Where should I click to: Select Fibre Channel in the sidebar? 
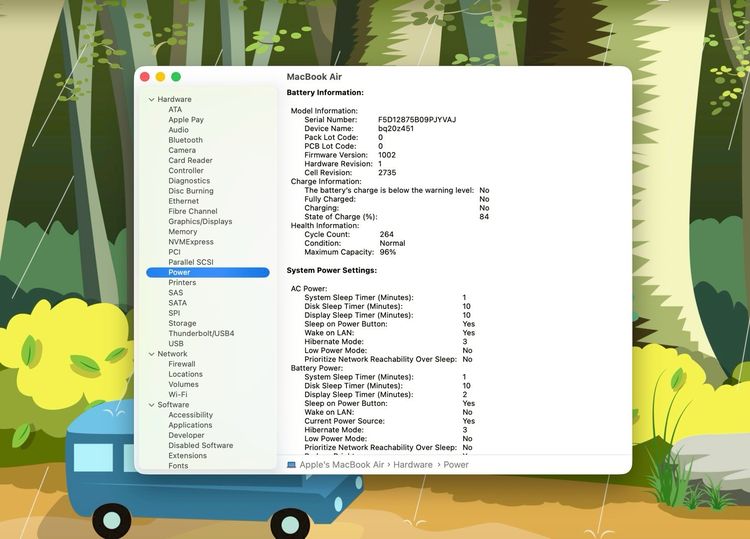193,211
